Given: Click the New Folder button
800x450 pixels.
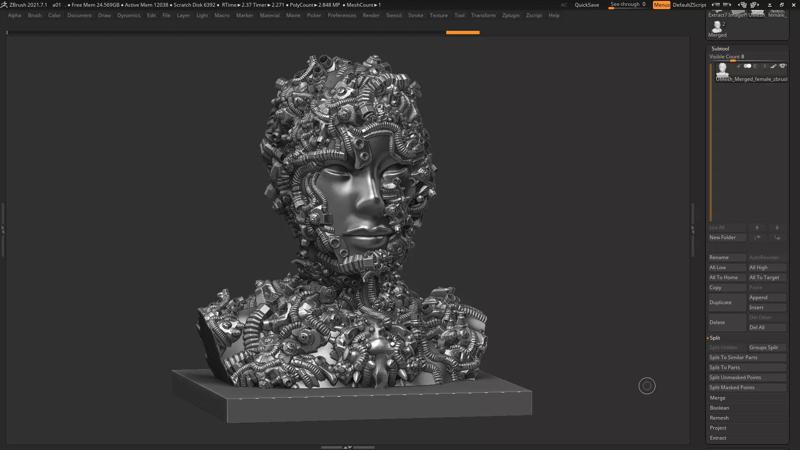Looking at the screenshot, I should [726, 238].
